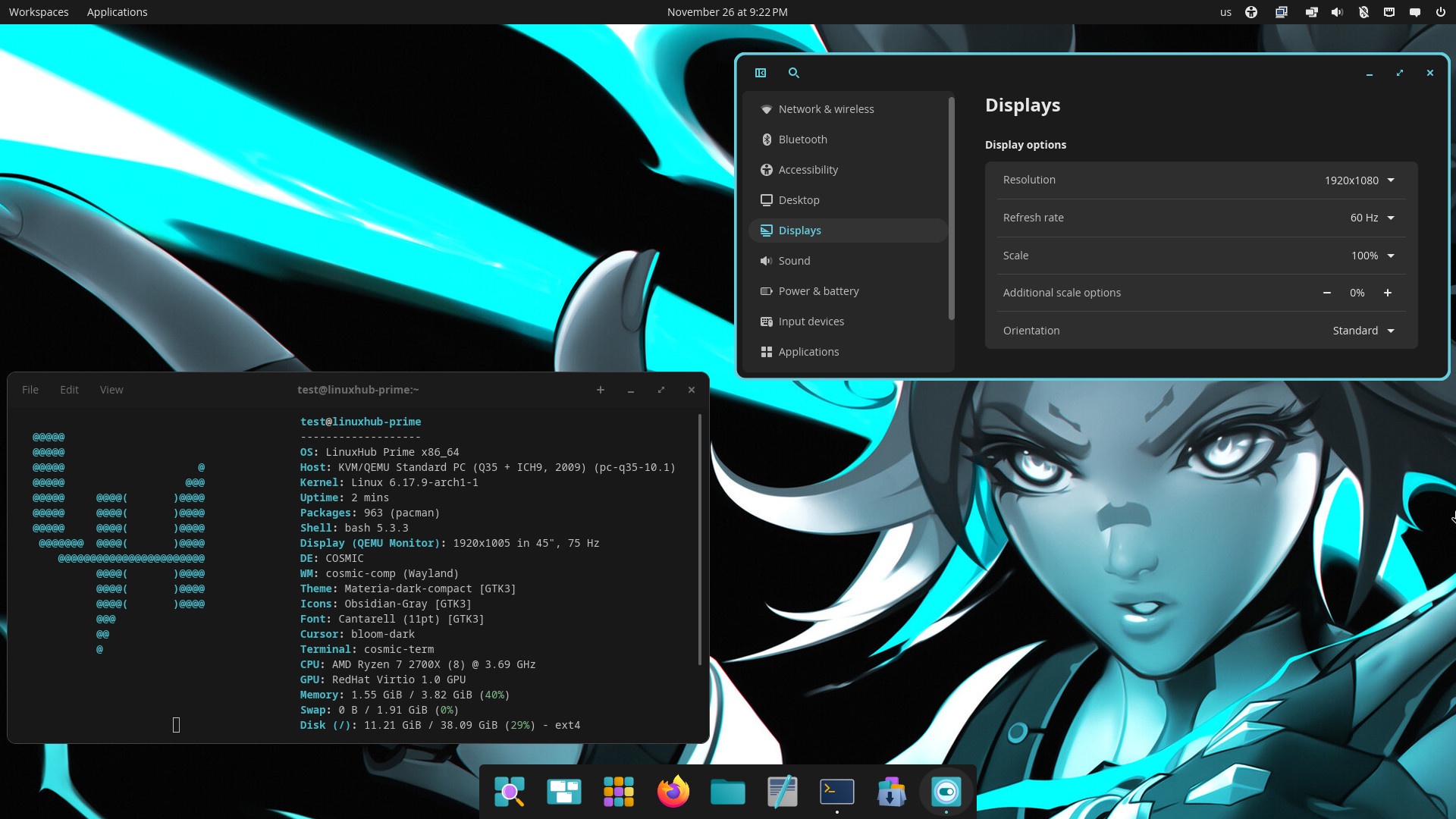Open the sound volume applet in top panel

pos(1337,12)
